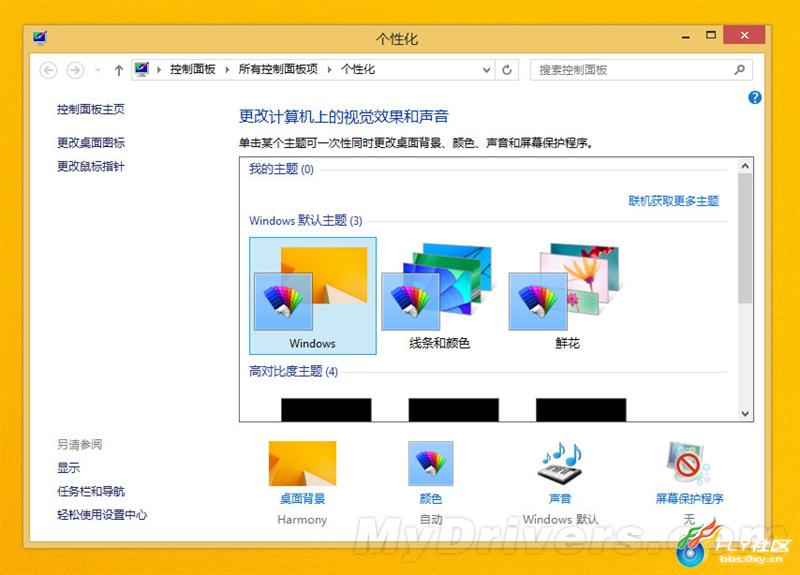
Task: Open the address bar history dropdown
Action: (x=487, y=70)
